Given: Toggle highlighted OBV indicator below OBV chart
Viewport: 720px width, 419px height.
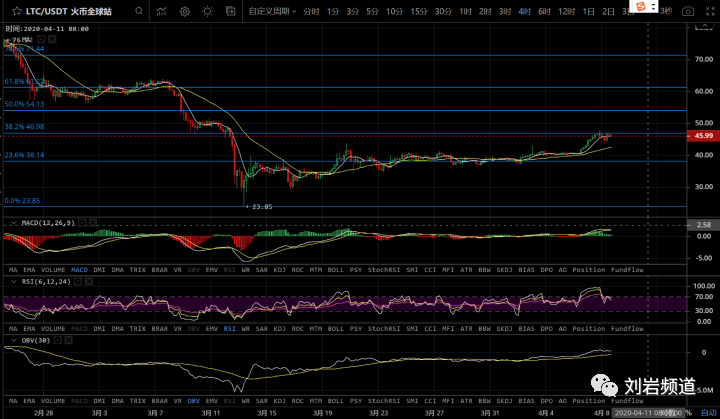Looking at the screenshot, I should 194,401.
